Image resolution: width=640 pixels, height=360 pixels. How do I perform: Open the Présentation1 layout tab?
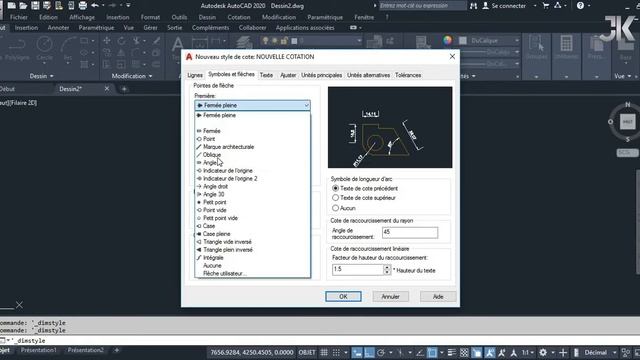click(38, 350)
